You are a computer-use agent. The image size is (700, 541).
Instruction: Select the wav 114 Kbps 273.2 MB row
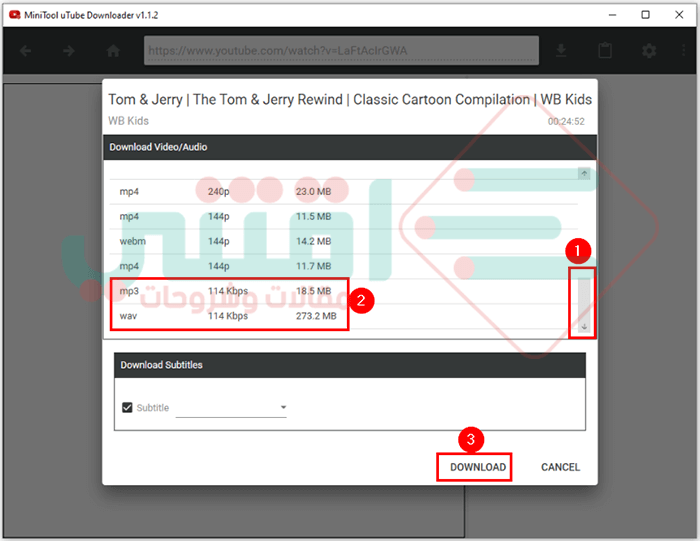point(344,316)
